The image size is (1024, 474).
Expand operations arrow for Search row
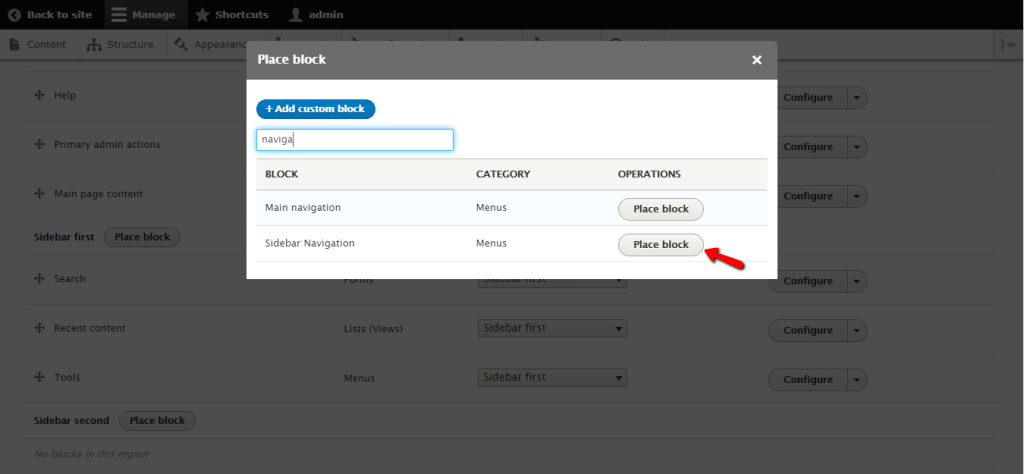(857, 281)
